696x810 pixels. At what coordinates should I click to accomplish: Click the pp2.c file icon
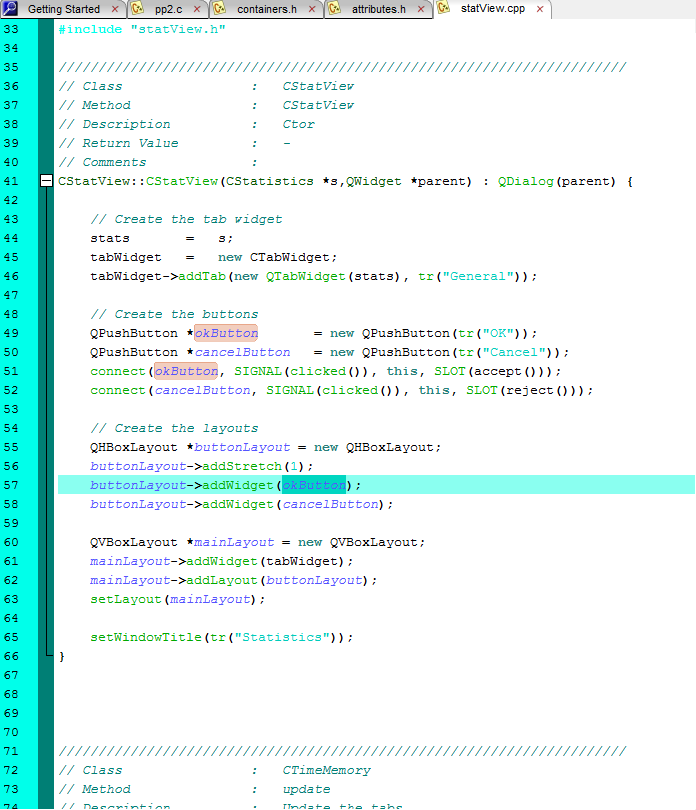[x=139, y=9]
